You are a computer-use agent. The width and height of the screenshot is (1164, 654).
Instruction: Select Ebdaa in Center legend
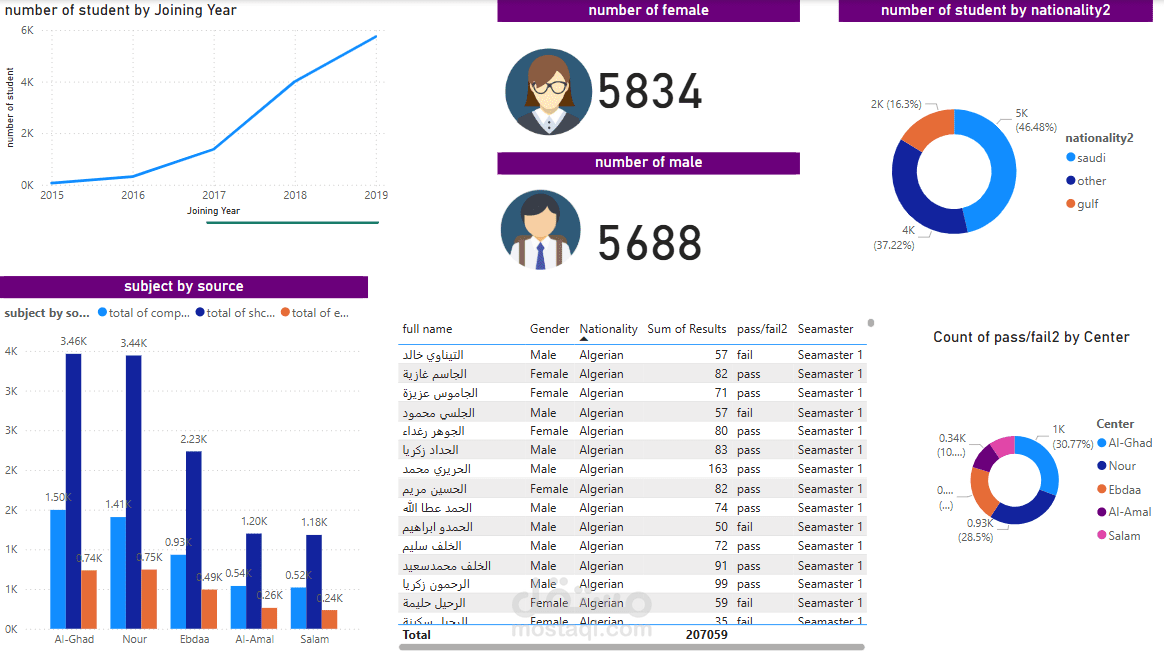coord(1119,489)
